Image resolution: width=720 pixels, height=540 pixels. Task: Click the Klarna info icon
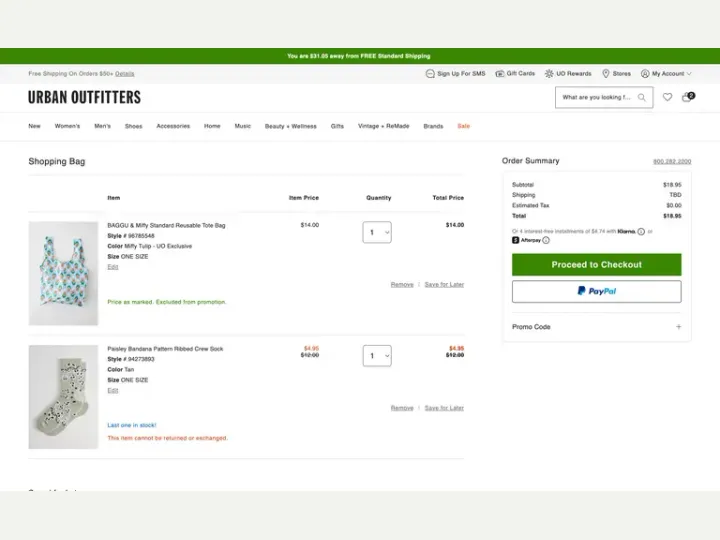tap(641, 231)
